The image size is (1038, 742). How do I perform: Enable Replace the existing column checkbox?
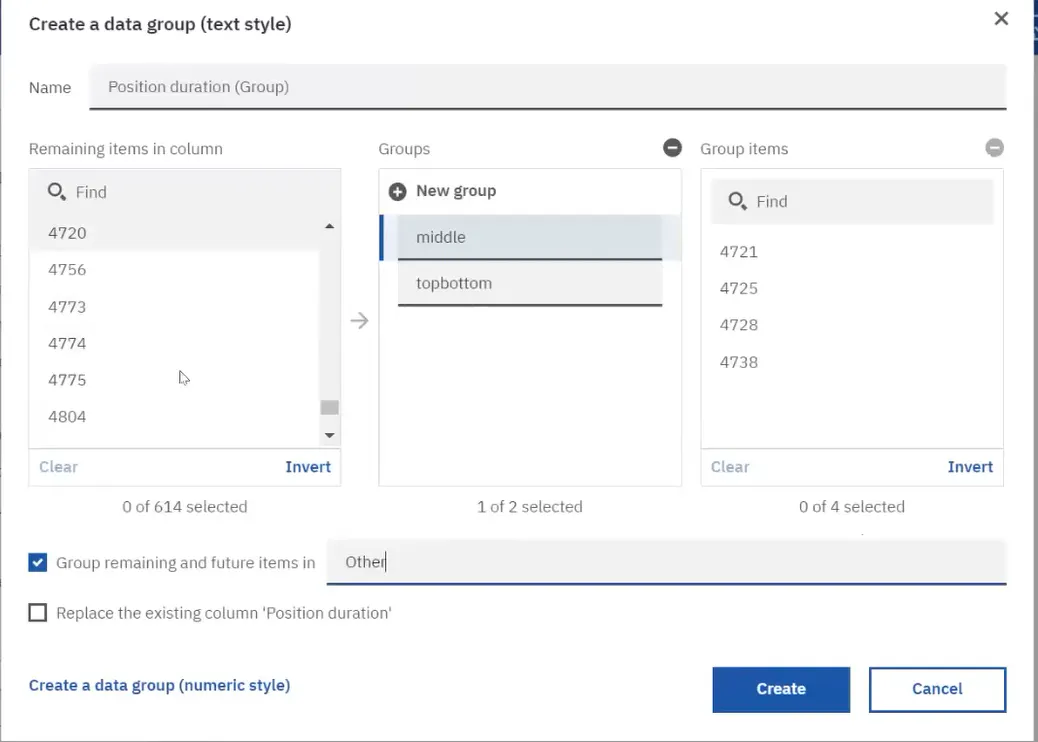click(38, 613)
